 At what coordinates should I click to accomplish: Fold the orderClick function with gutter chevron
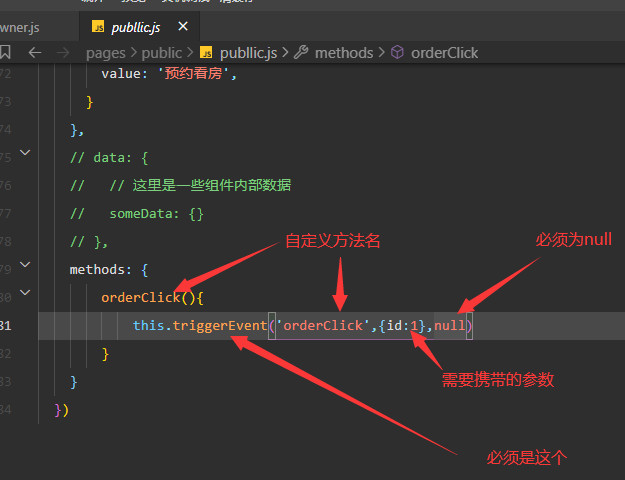tap(25, 295)
